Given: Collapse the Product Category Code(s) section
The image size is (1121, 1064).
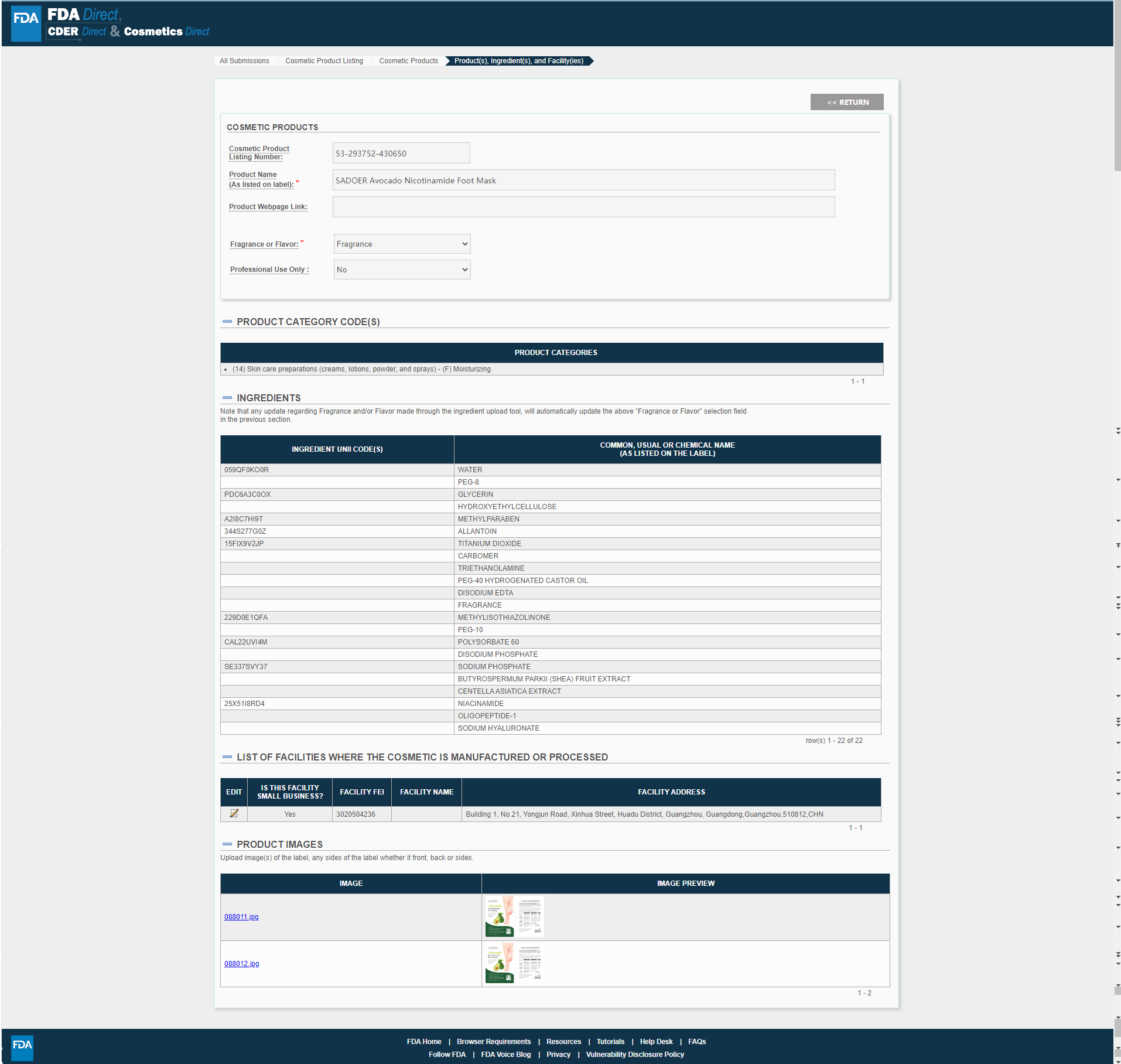Looking at the screenshot, I should click(227, 322).
